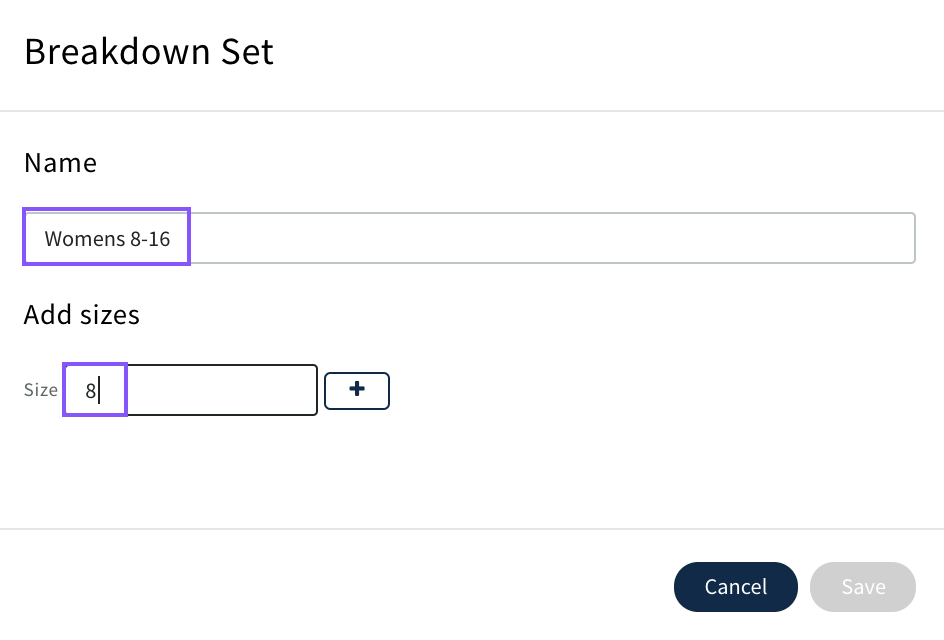Add the typed size 8 with plus
Image resolution: width=944 pixels, height=640 pixels.
357,391
